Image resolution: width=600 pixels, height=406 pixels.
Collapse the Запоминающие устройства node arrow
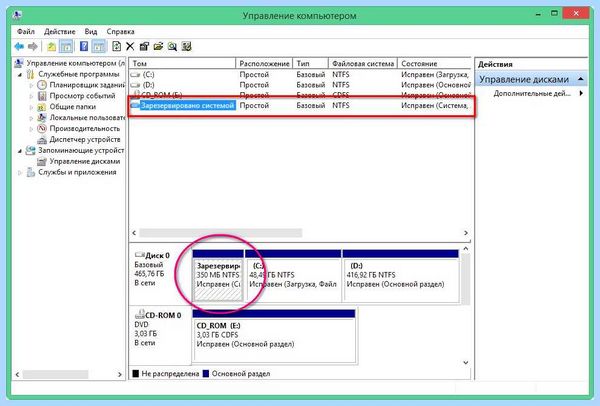(x=20, y=151)
